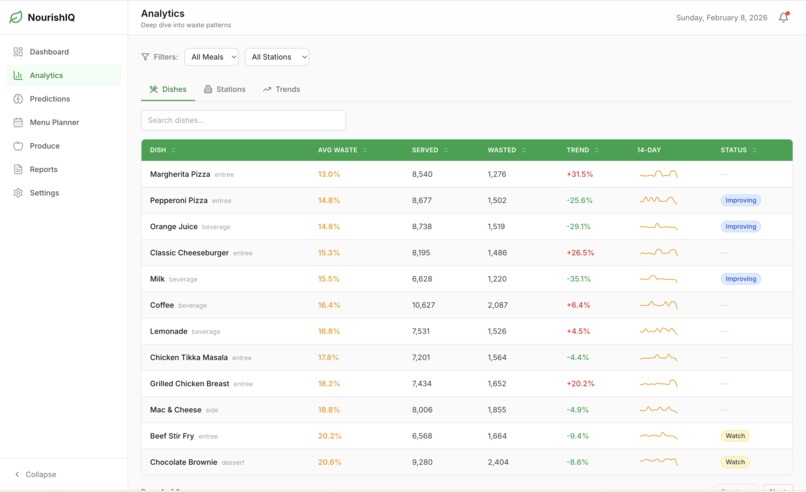
Task: Open the notifications bell icon
Action: pyautogui.click(x=783, y=17)
